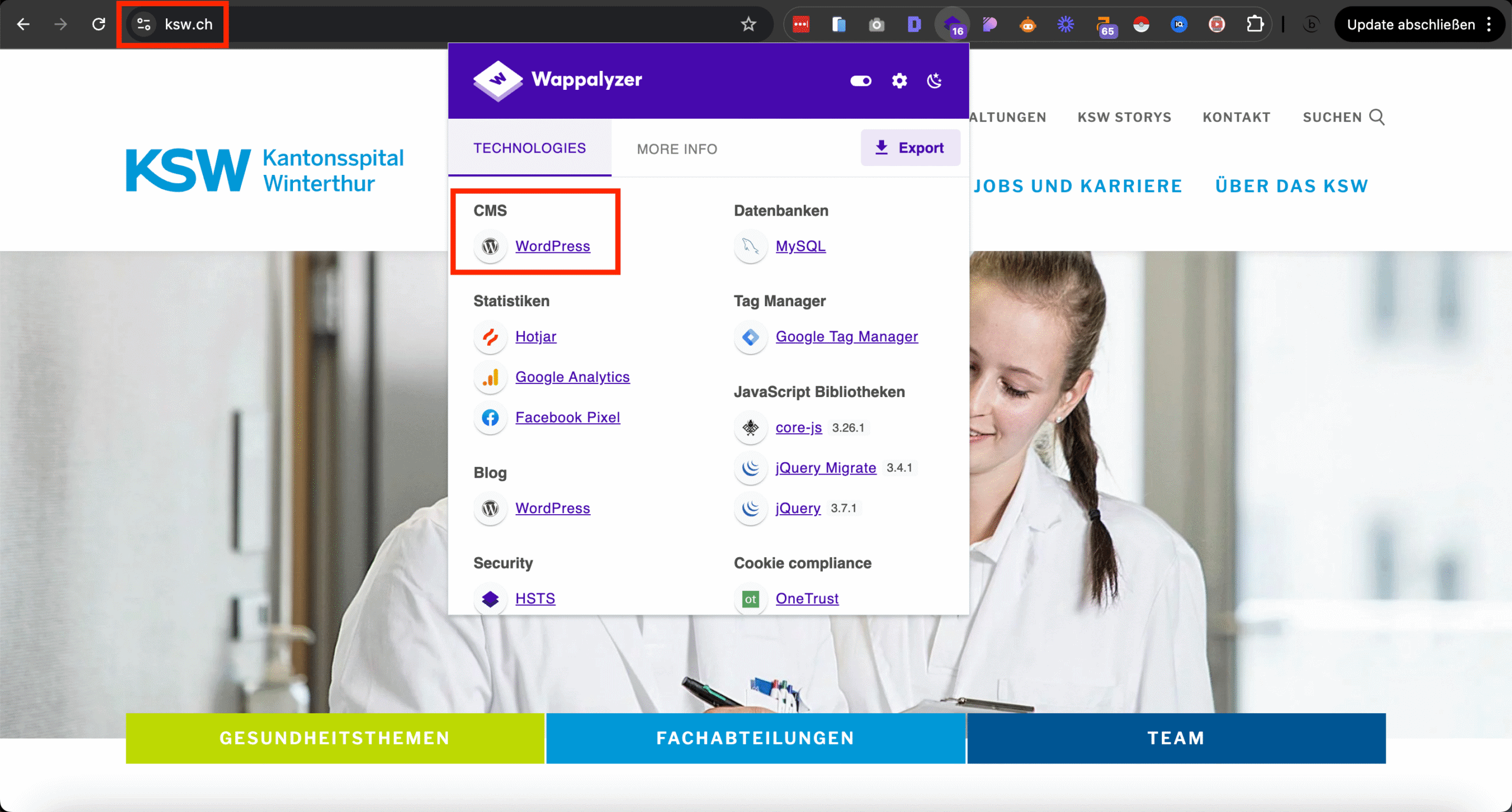This screenshot has width=1512, height=812.
Task: Open the Google Analytics link
Action: (572, 377)
